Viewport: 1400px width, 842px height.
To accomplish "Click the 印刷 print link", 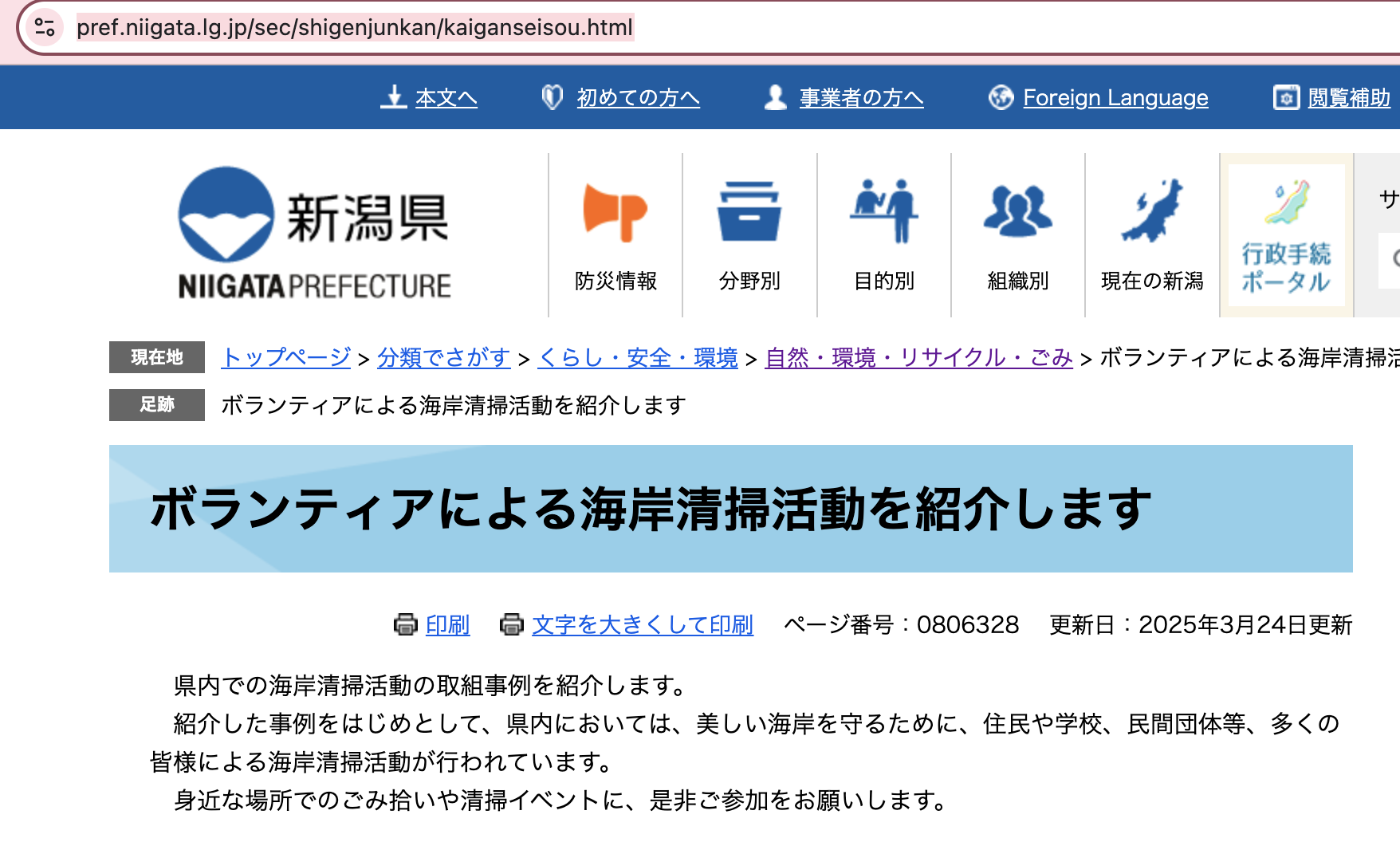I will 447,625.
